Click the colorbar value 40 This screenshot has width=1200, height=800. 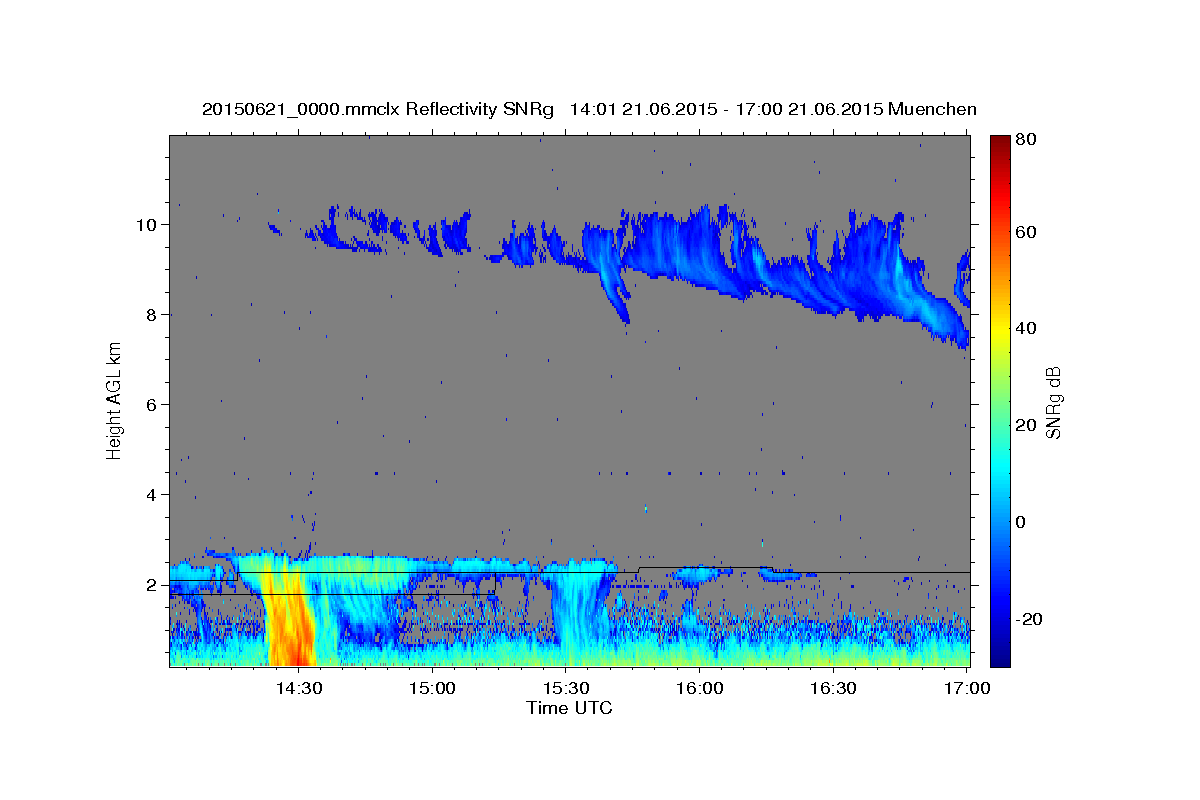[x=1027, y=328]
